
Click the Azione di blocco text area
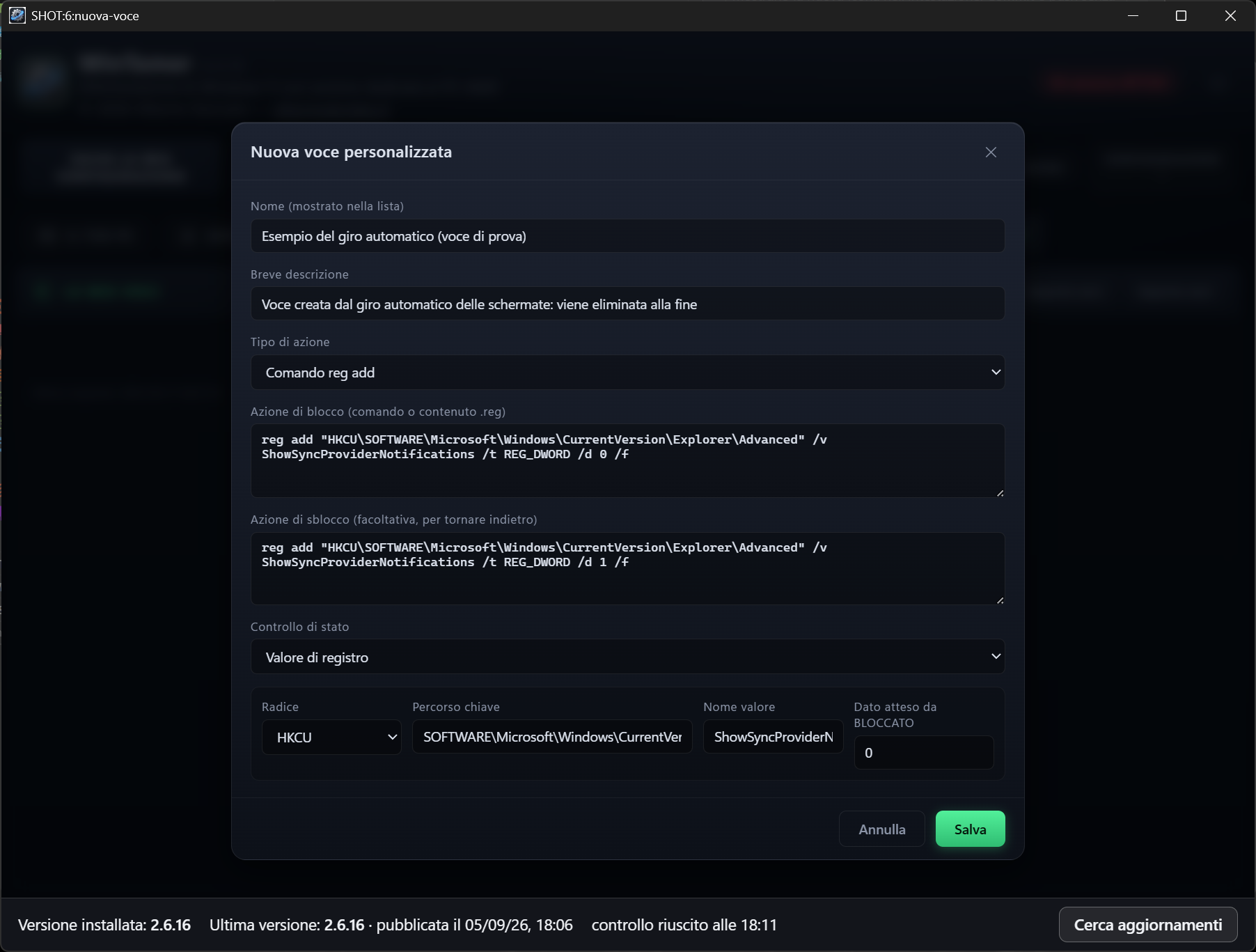pos(627,461)
